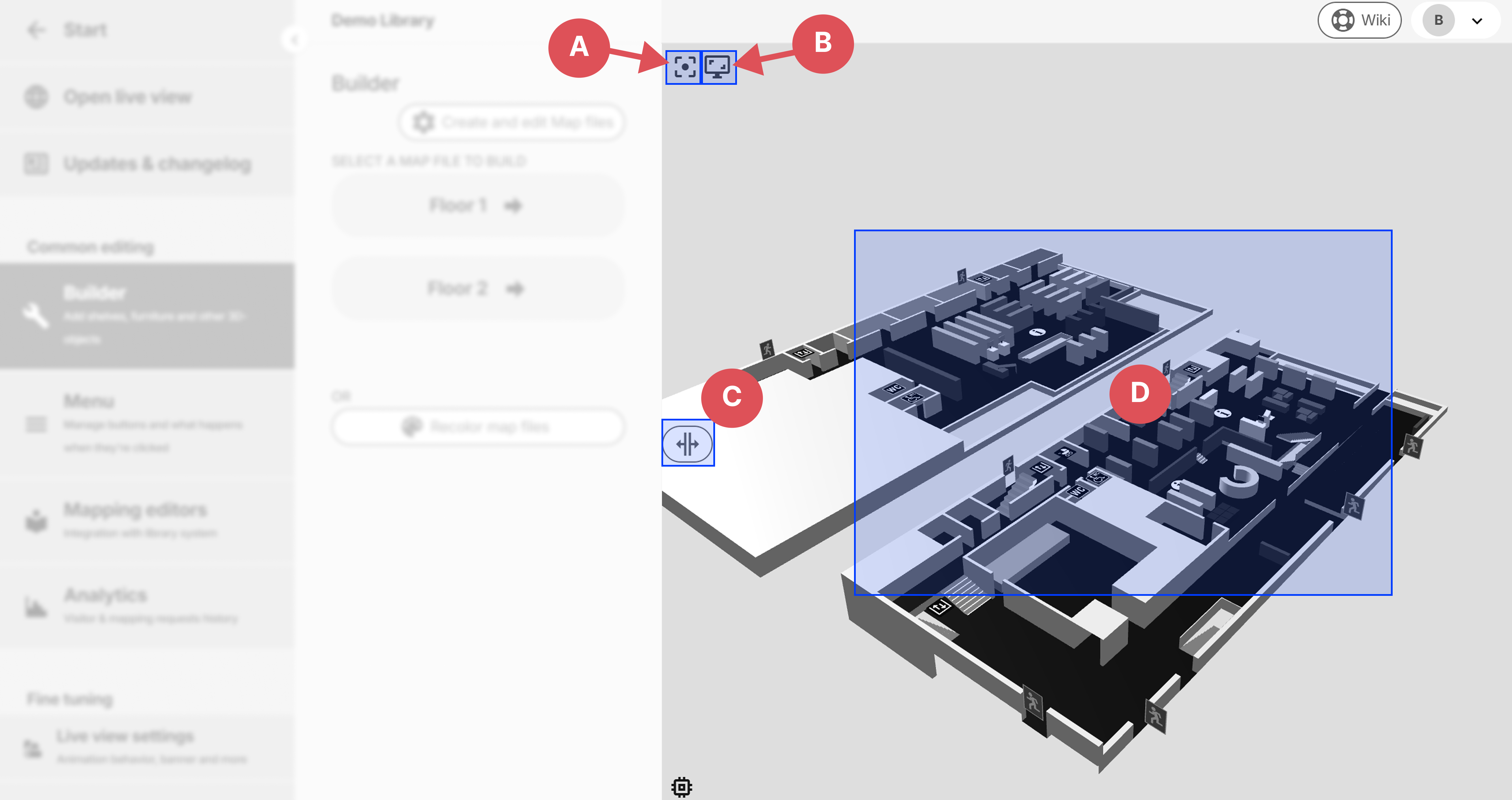Toggle the Builder section highlight in sidebar
This screenshot has width=1512, height=800.
[x=147, y=315]
